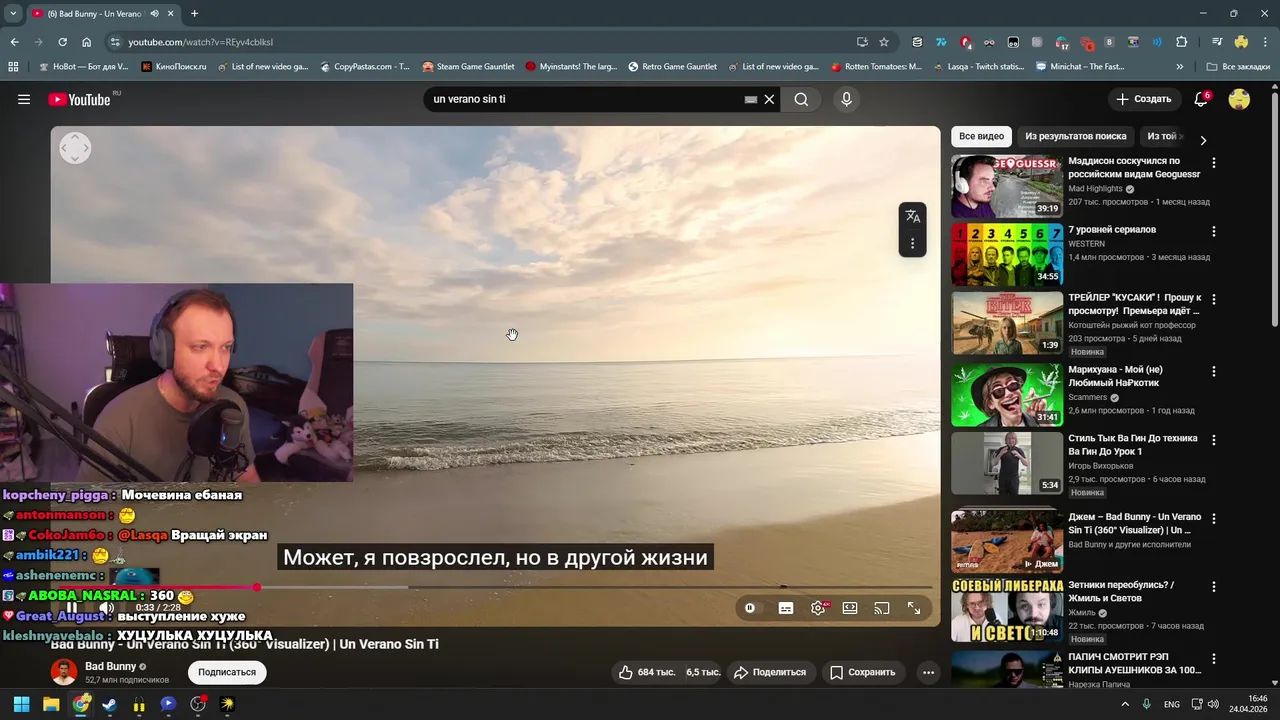
Task: Open menu for Мэддисон Geoguessr video
Action: pos(1214,163)
